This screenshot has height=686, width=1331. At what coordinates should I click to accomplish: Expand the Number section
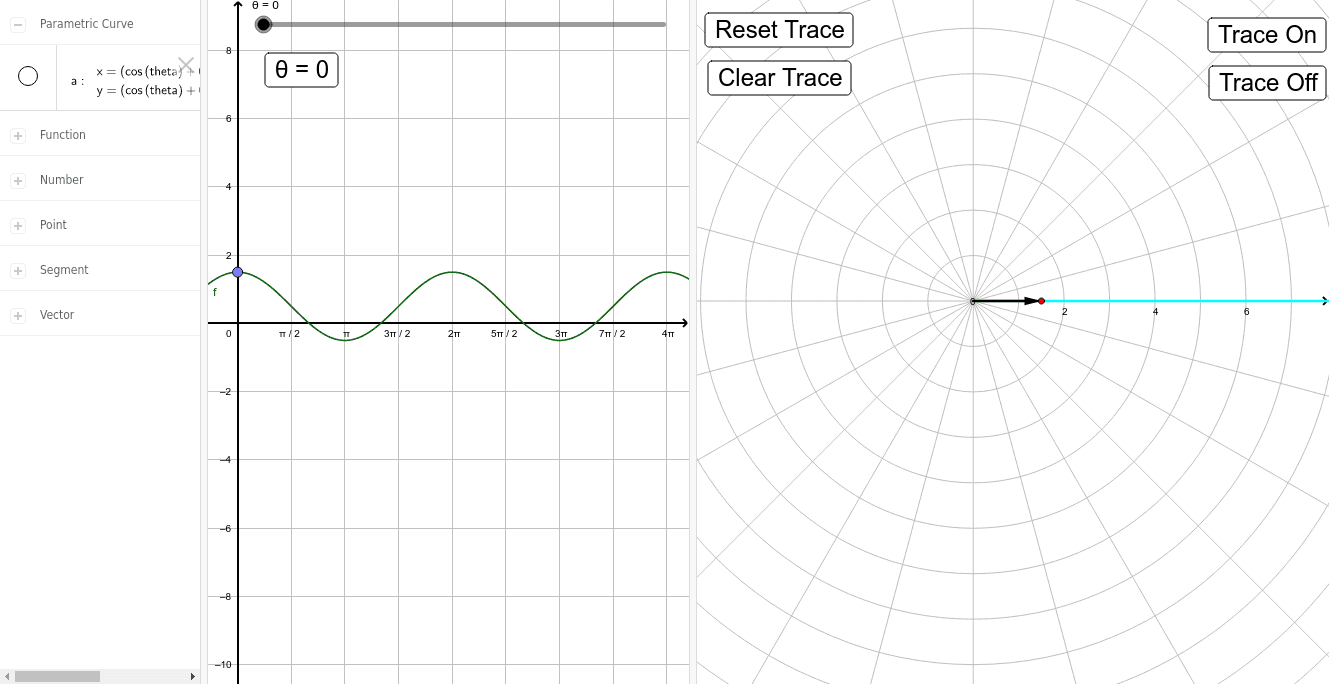tap(17, 180)
